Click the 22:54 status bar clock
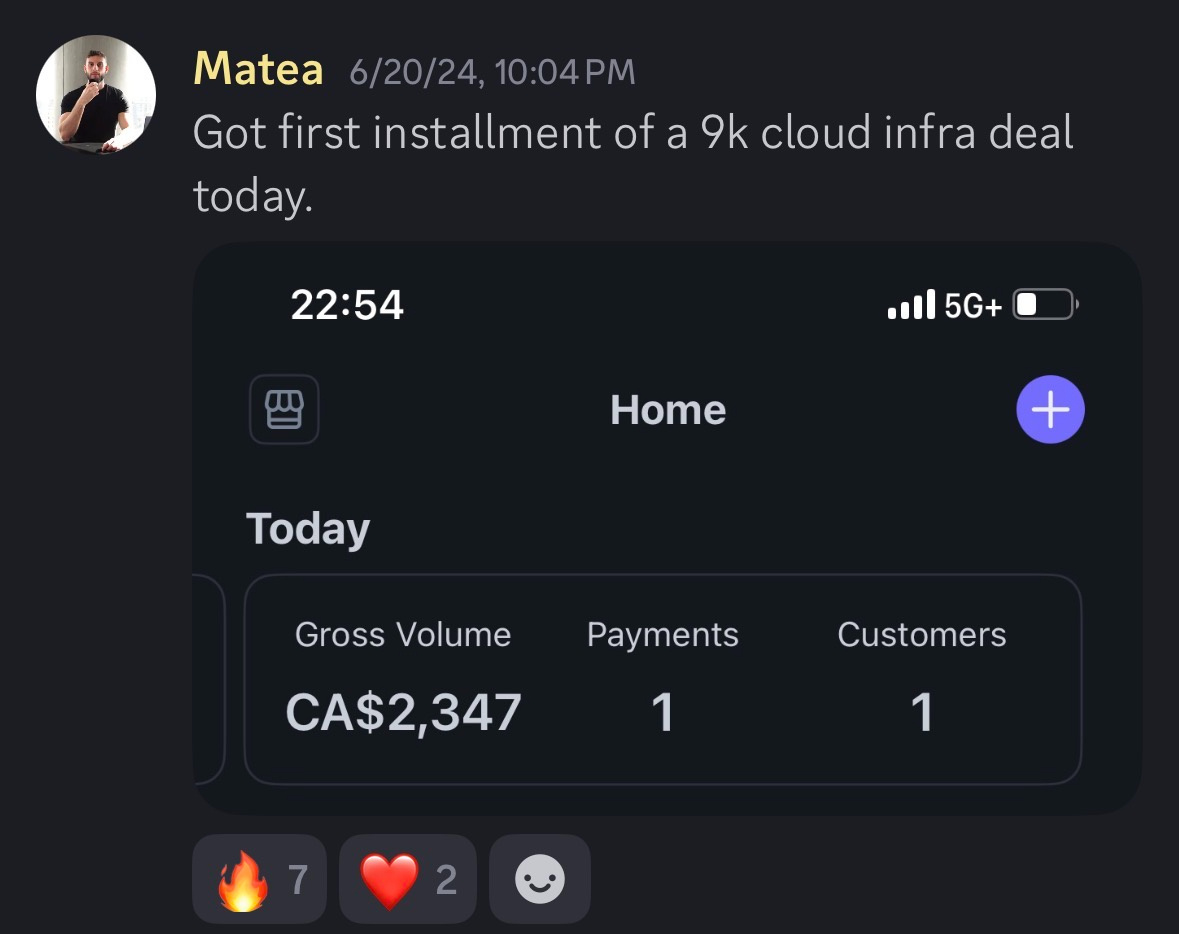Viewport: 1179px width, 934px height. (x=347, y=304)
